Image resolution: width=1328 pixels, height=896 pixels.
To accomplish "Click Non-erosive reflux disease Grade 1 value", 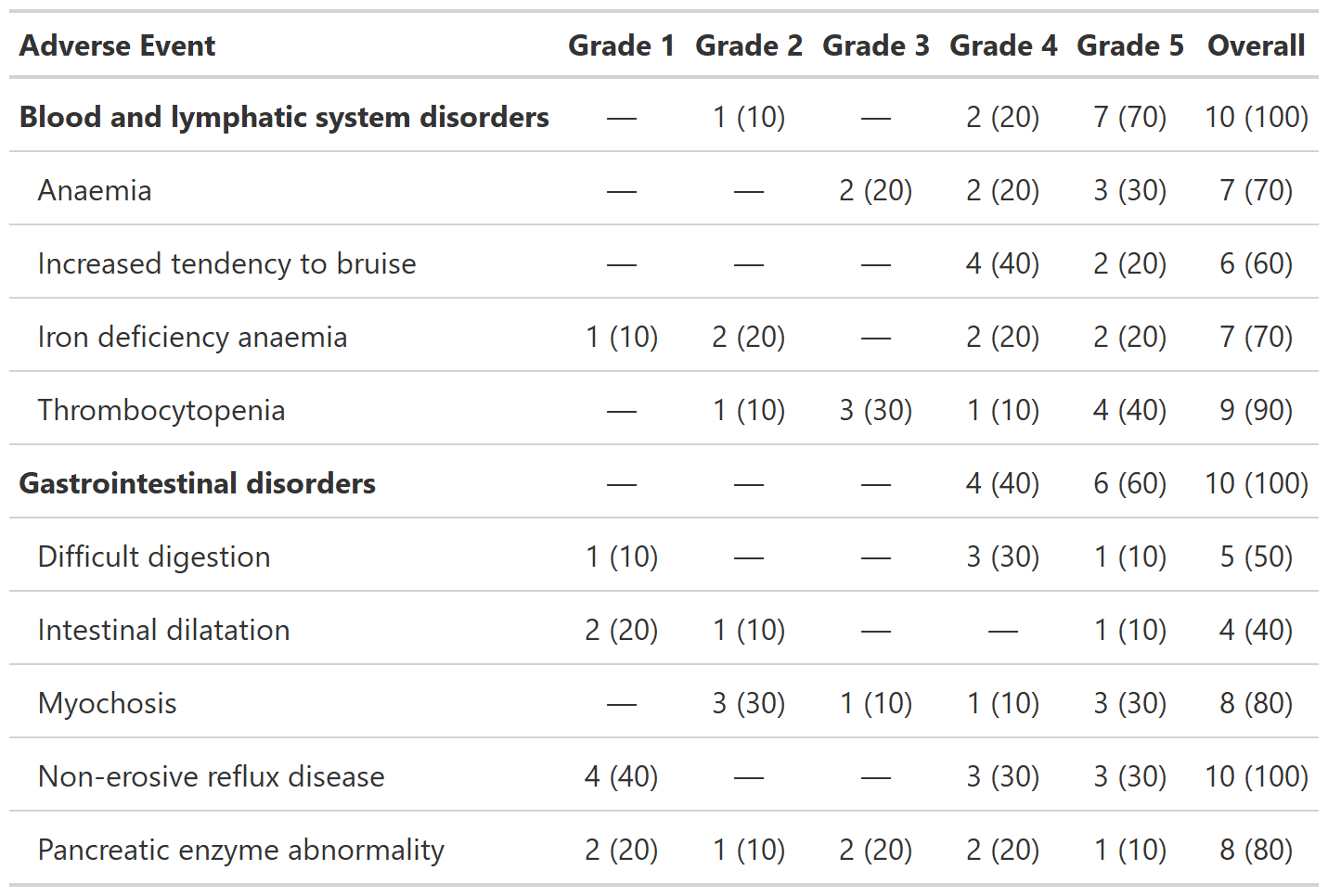I will (x=621, y=776).
